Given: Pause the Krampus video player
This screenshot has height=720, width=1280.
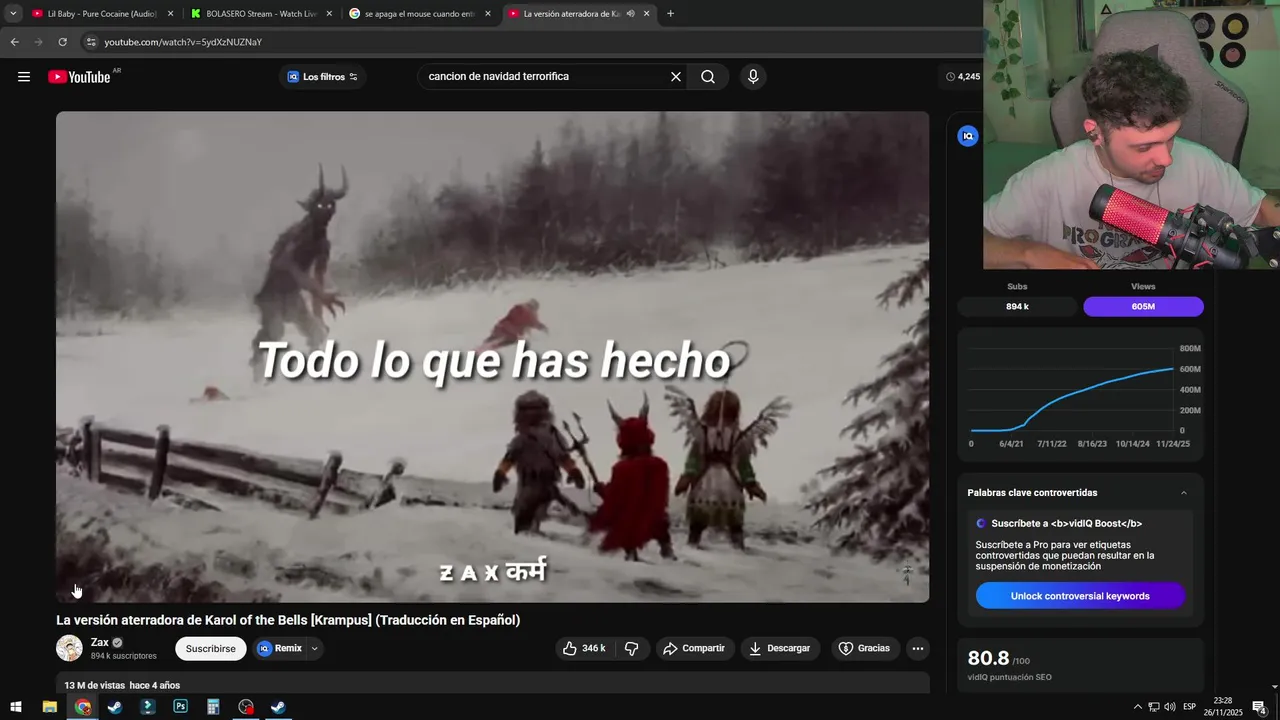Looking at the screenshot, I should click(x=492, y=357).
